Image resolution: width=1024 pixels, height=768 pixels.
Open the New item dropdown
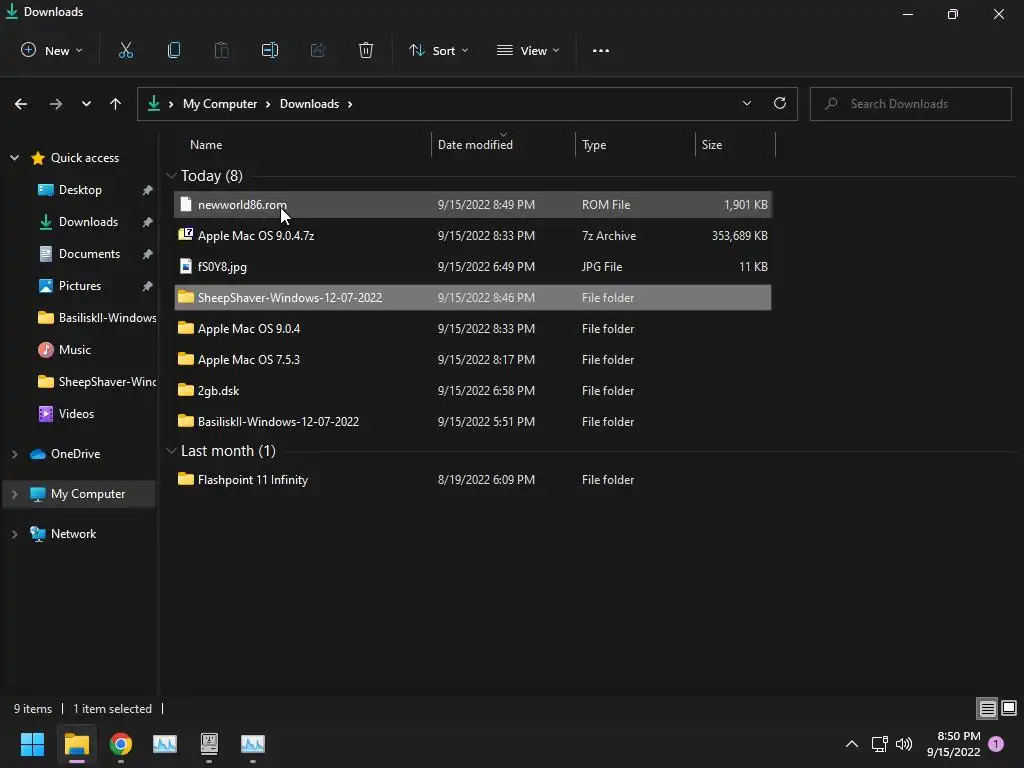(x=52, y=50)
